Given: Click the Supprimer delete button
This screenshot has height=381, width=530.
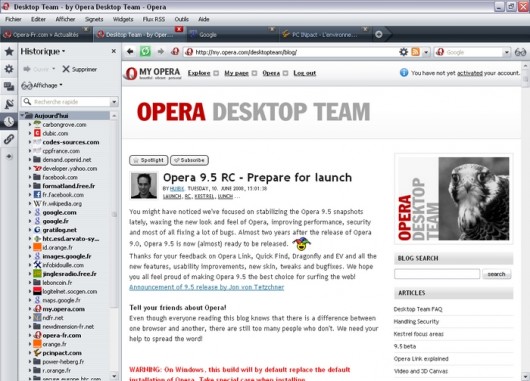Looking at the screenshot, I should click(80, 69).
